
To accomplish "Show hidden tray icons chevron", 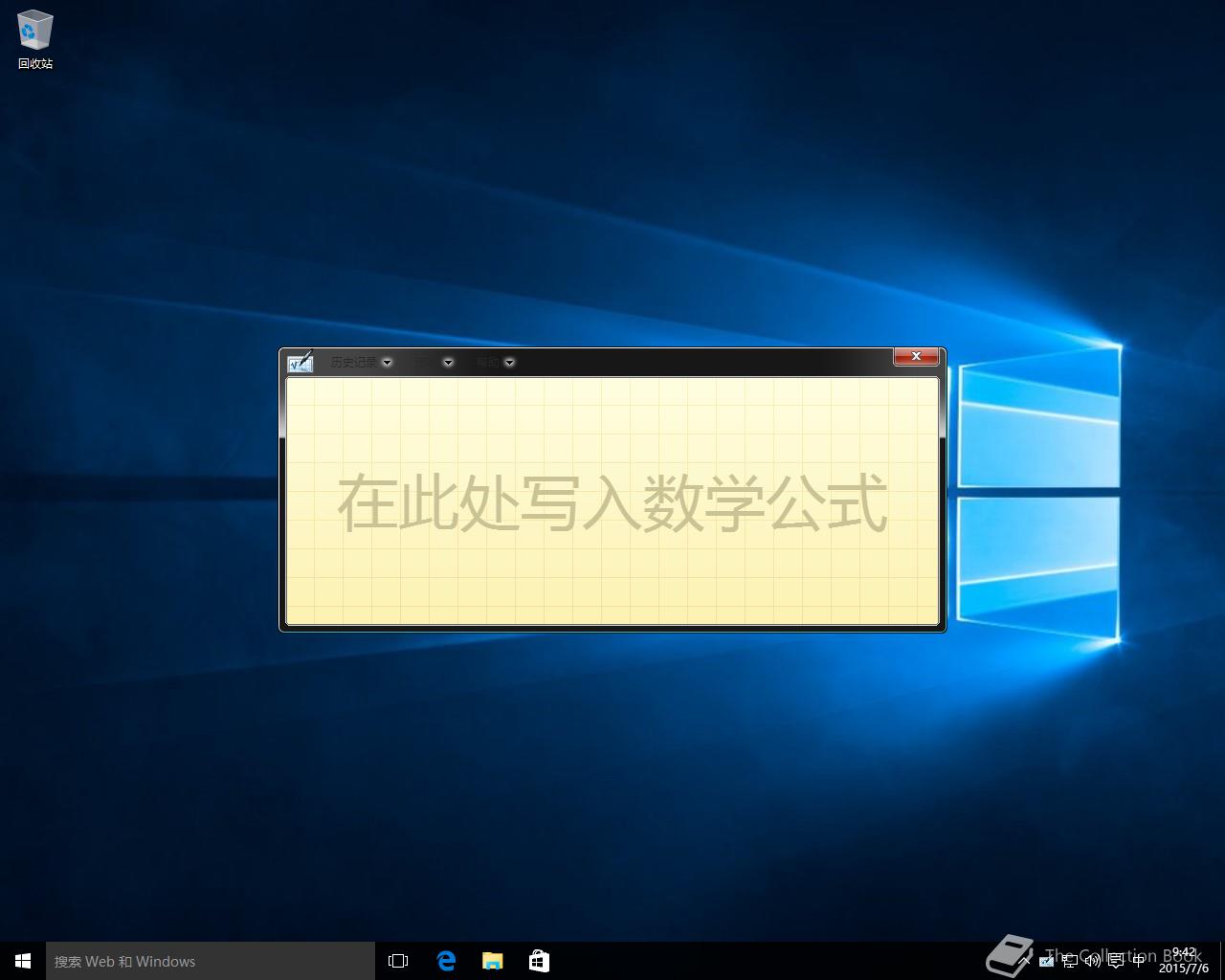I will (x=1025, y=960).
